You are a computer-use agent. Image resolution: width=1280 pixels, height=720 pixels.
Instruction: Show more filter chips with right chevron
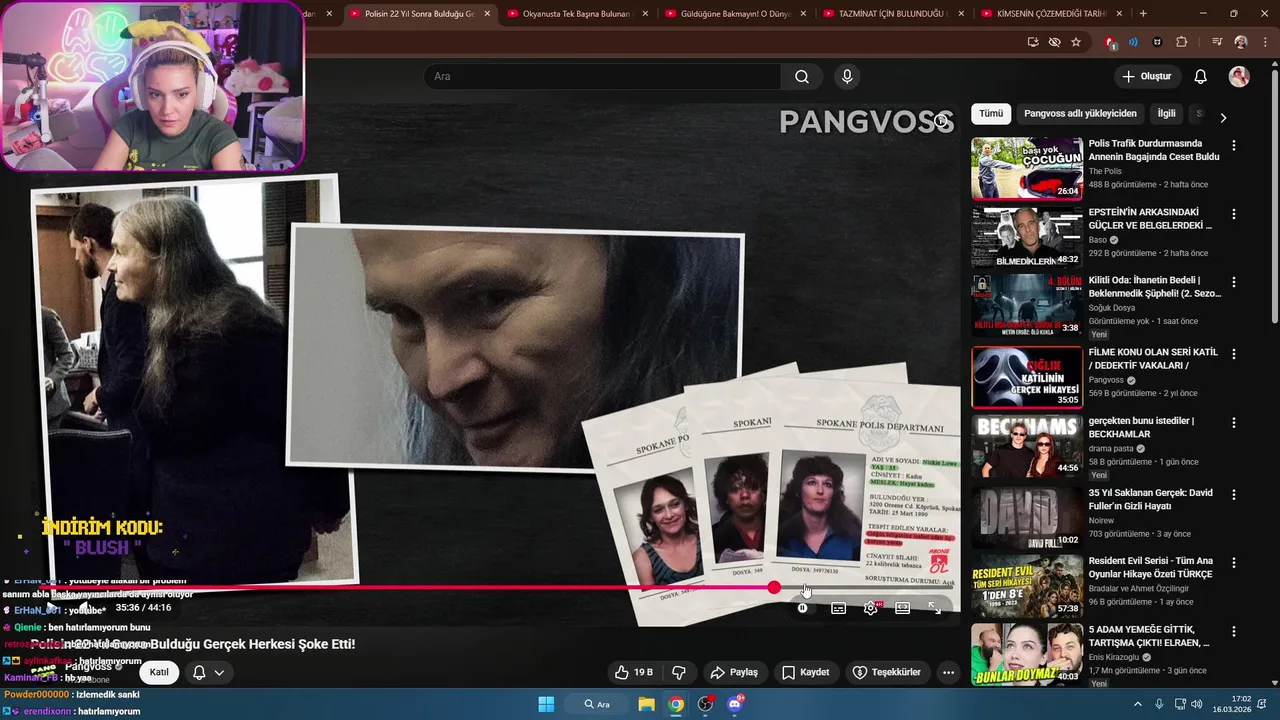click(1223, 117)
